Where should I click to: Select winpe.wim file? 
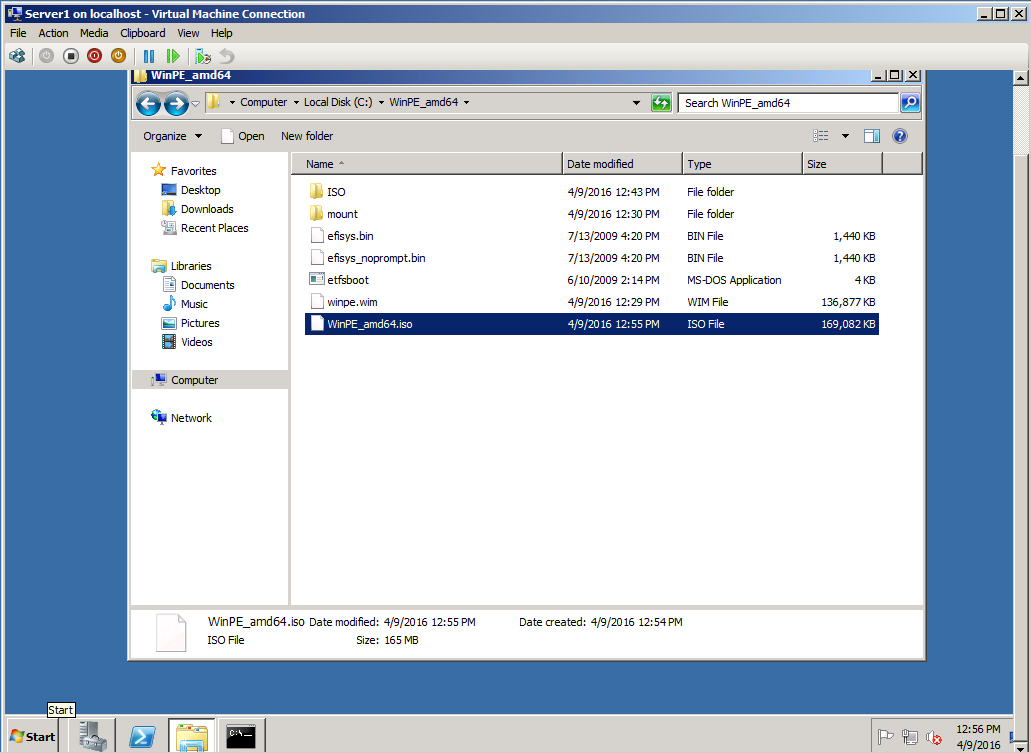tap(592, 302)
